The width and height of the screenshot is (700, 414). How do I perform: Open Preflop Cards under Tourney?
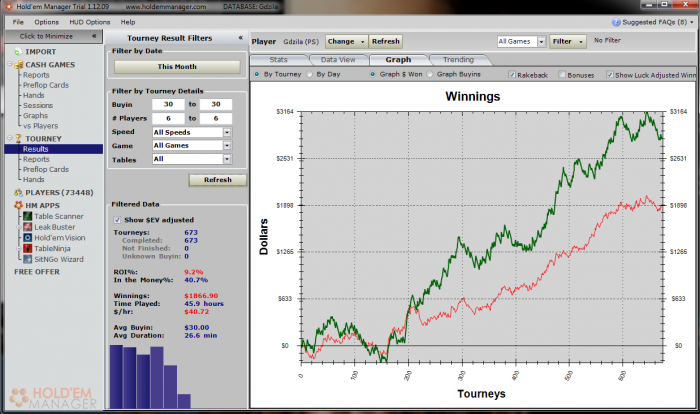pyautogui.click(x=46, y=170)
